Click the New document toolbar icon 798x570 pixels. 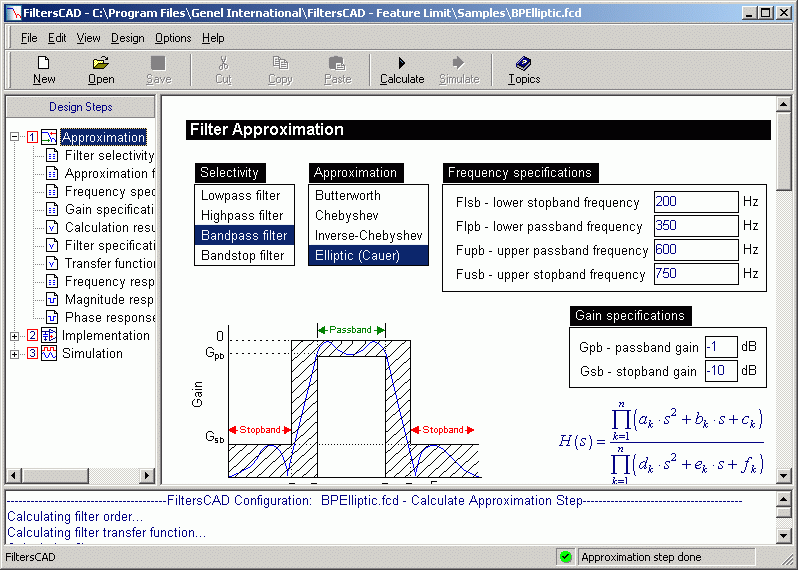(x=44, y=63)
